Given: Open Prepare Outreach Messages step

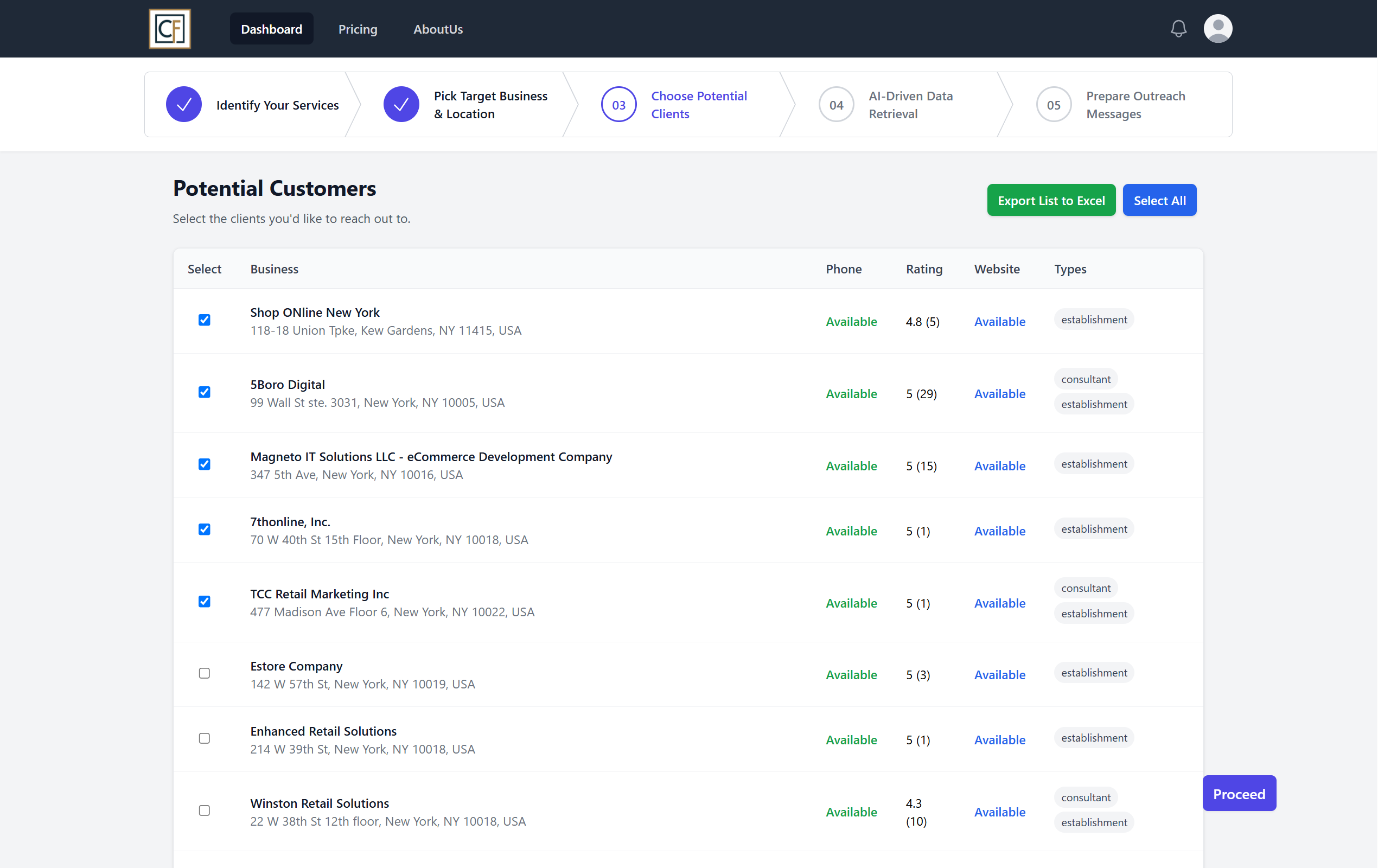Looking at the screenshot, I should (x=1135, y=105).
